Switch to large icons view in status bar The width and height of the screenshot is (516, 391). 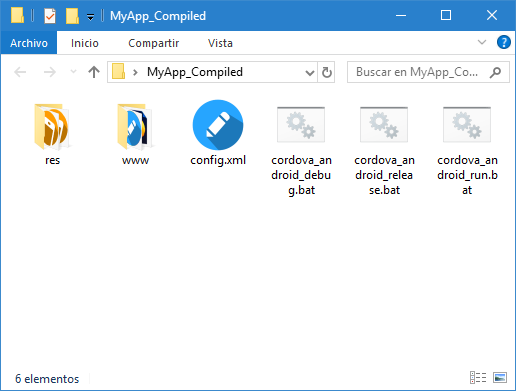500,378
